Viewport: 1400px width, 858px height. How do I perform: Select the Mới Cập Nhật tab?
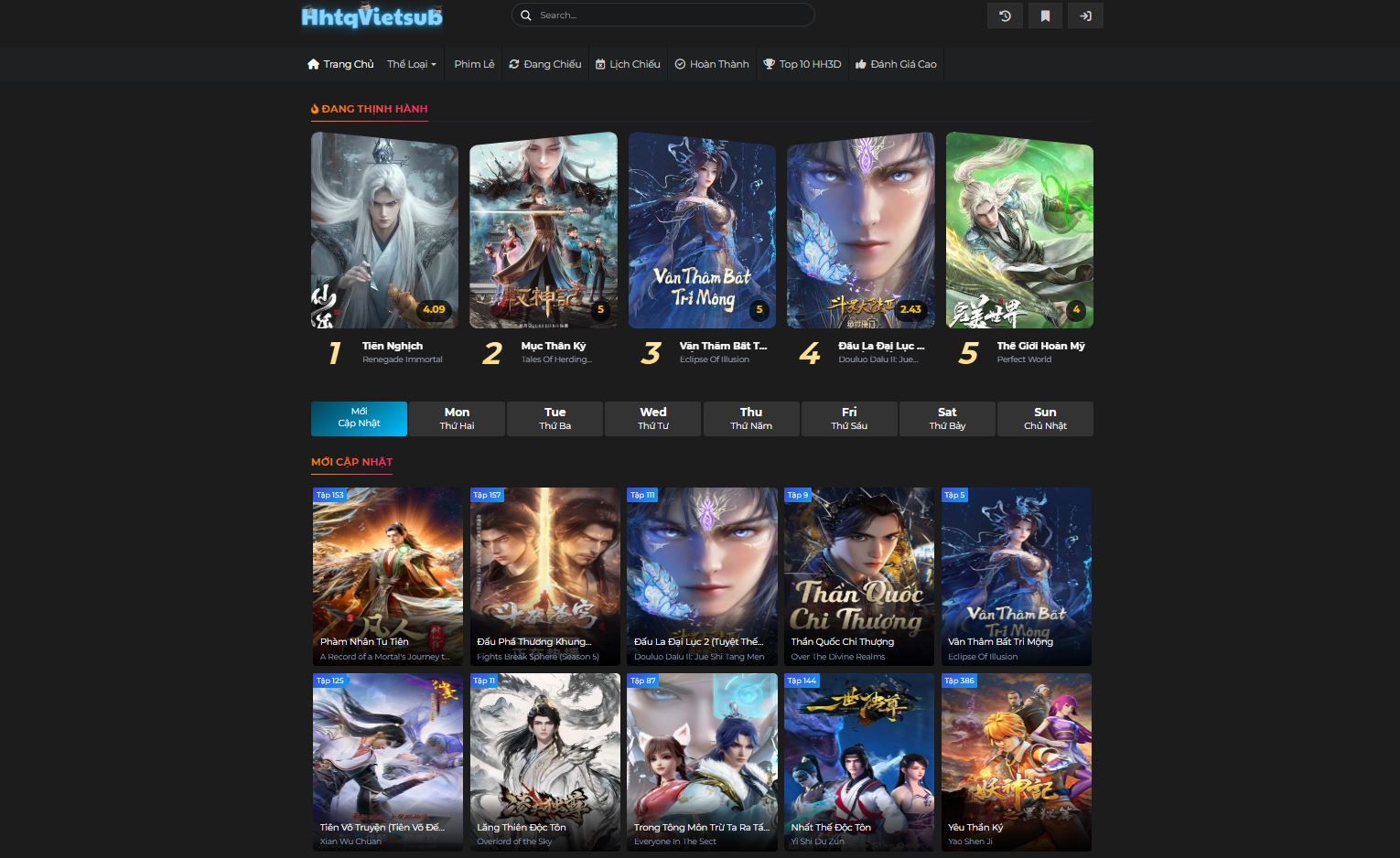[x=359, y=418]
